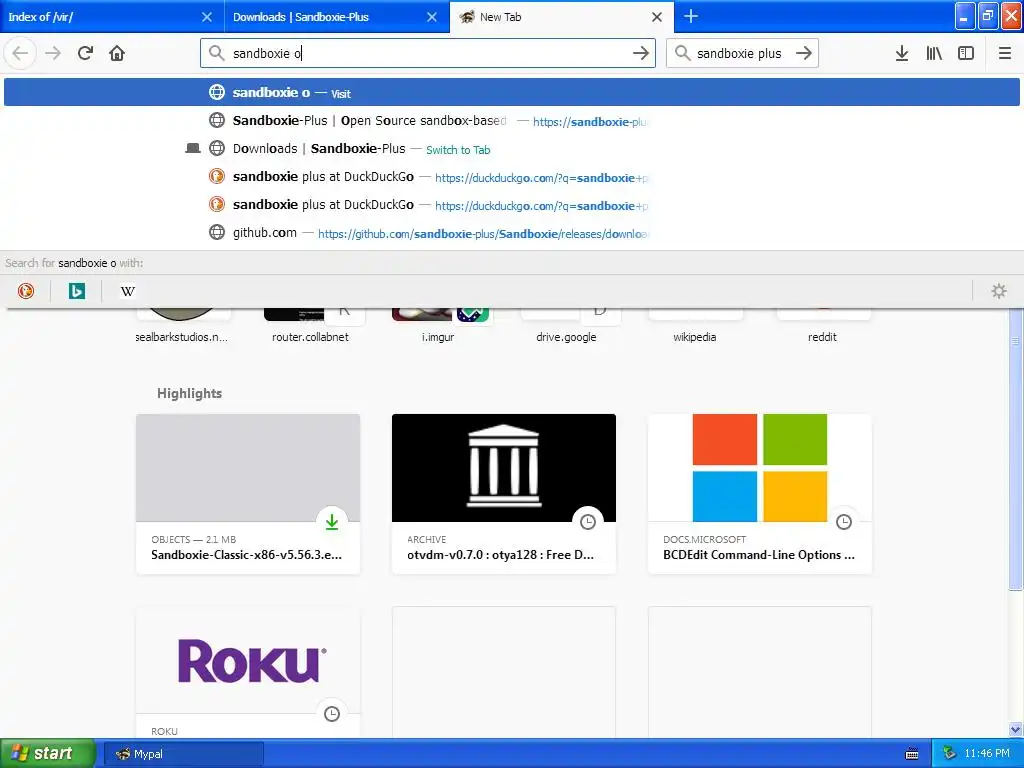Screen dimensions: 1024x768
Task: Open the sealbarkstudios top site tile
Action: coord(182,325)
